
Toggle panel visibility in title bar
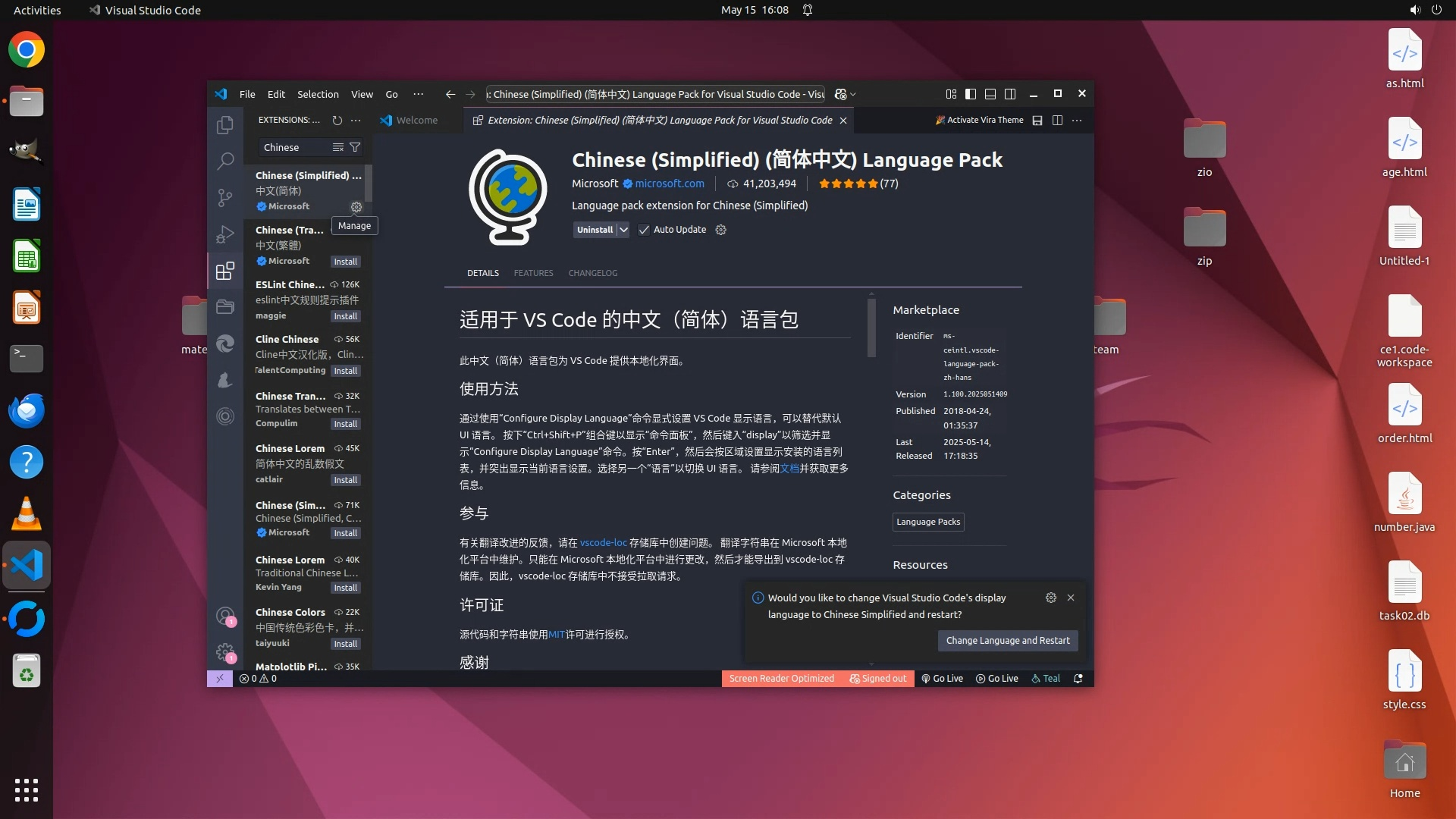point(990,94)
